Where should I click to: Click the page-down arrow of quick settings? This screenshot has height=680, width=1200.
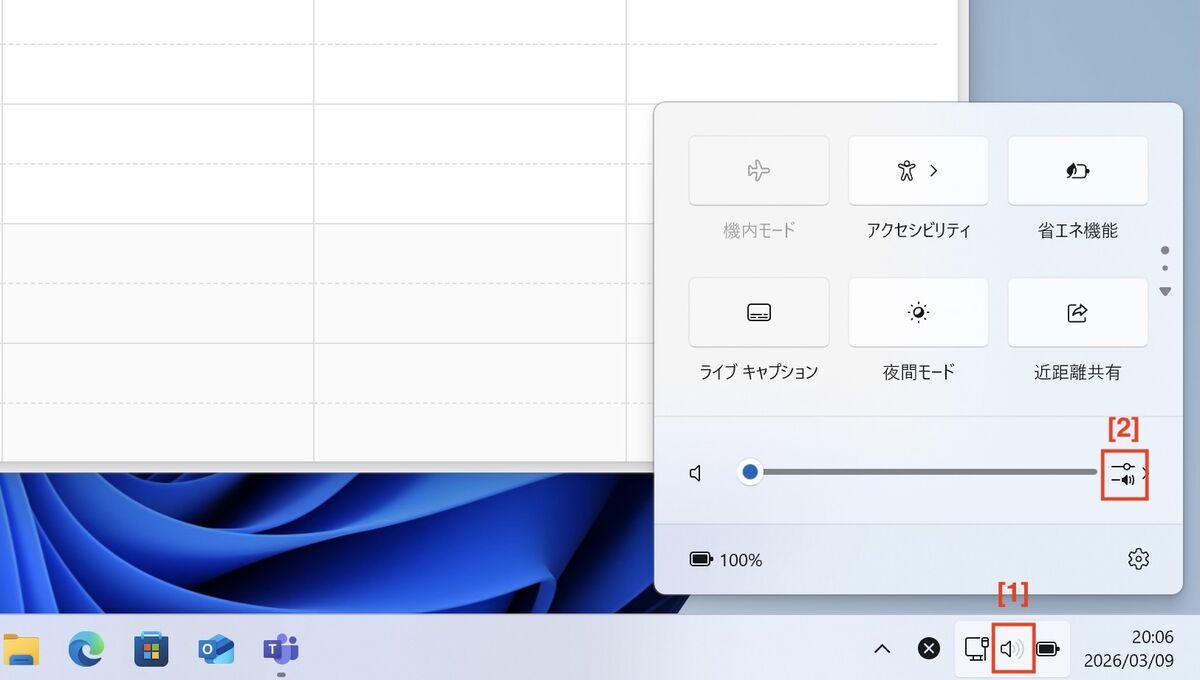click(1165, 291)
